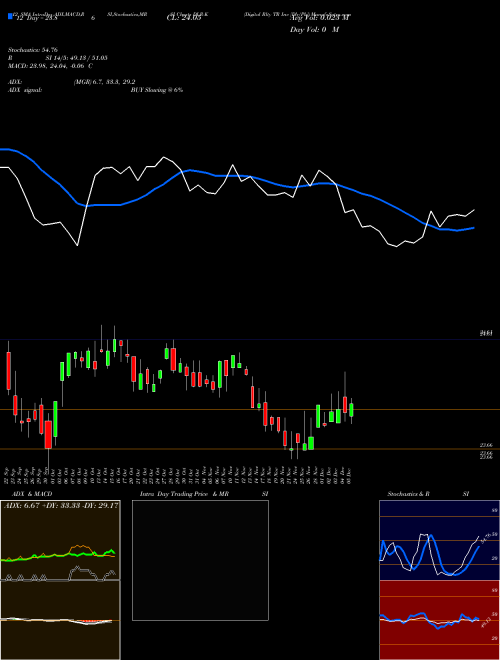This screenshot has height=660, width=500.
Task: Select the 'CL: 24.05' closing price text
Action: coord(184,18)
